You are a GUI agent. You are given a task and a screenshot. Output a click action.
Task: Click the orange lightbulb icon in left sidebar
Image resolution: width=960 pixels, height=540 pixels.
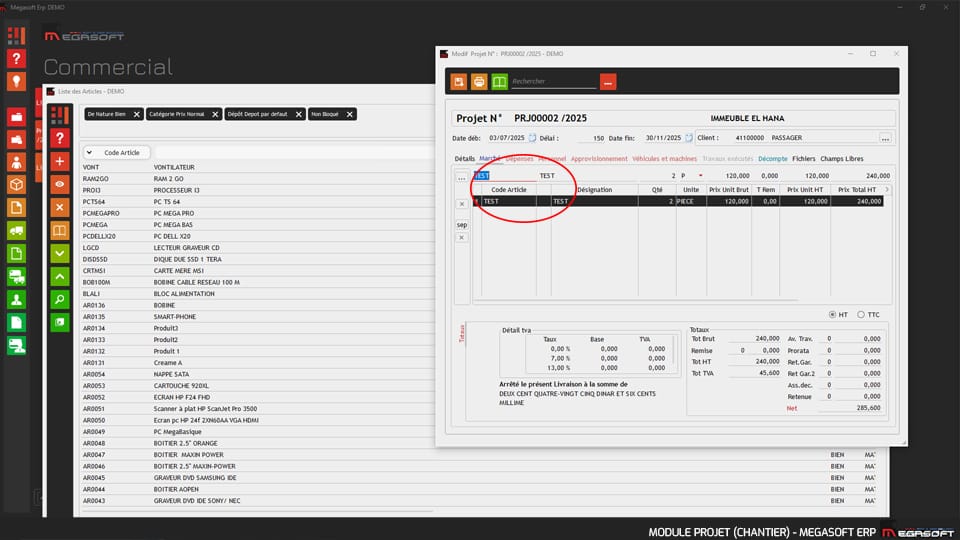coord(16,82)
